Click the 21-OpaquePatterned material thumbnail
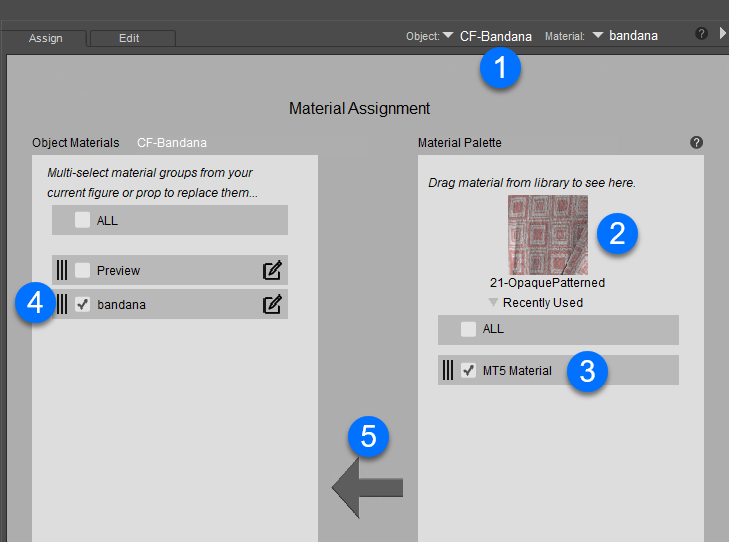The width and height of the screenshot is (729, 542). (x=547, y=235)
